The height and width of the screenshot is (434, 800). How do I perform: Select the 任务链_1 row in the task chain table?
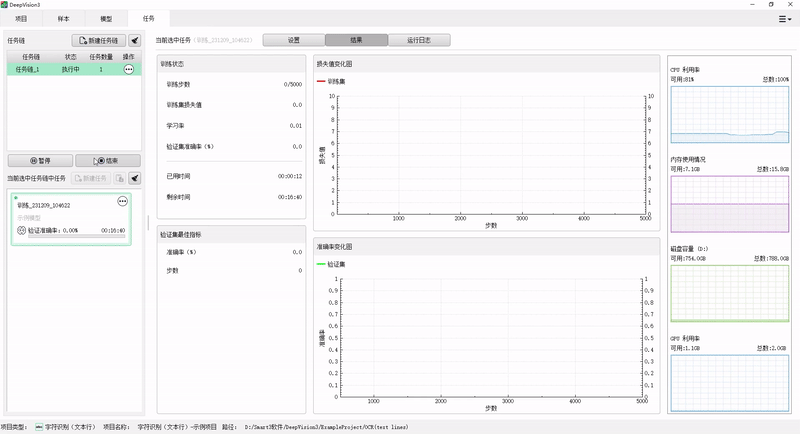coord(50,70)
